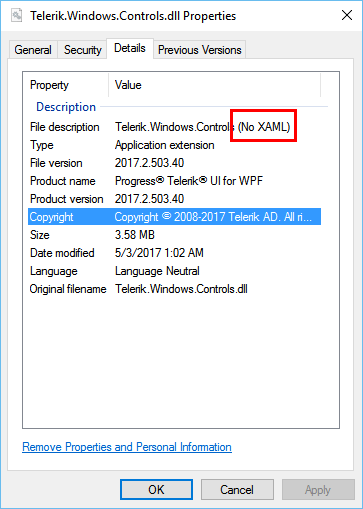Image resolution: width=363 pixels, height=509 pixels.
Task: Click the Description group header
Action: [x=66, y=107]
